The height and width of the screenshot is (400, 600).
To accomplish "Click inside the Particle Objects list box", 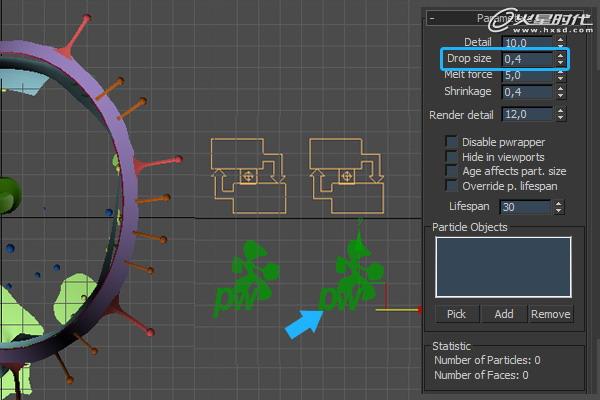I will tap(502, 266).
